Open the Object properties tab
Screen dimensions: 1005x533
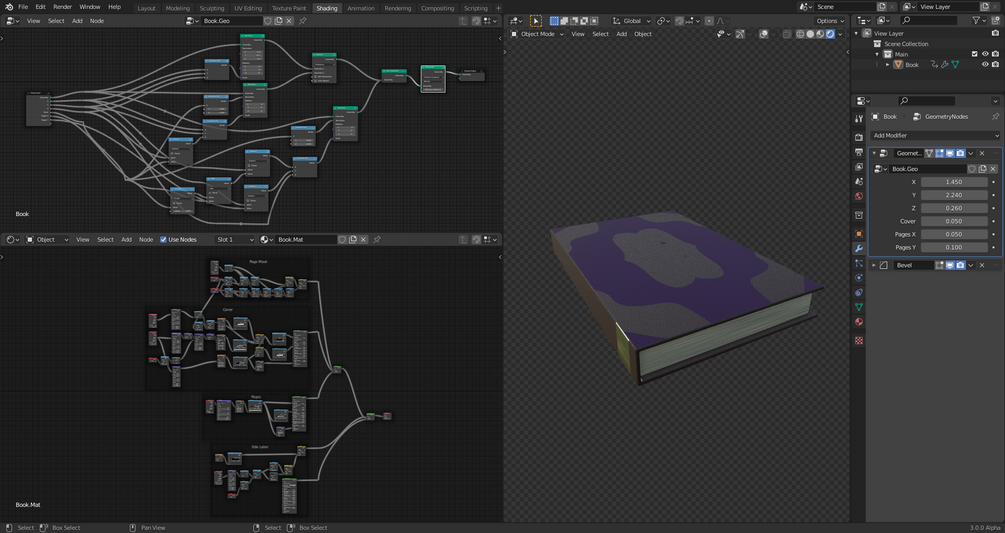coord(859,234)
